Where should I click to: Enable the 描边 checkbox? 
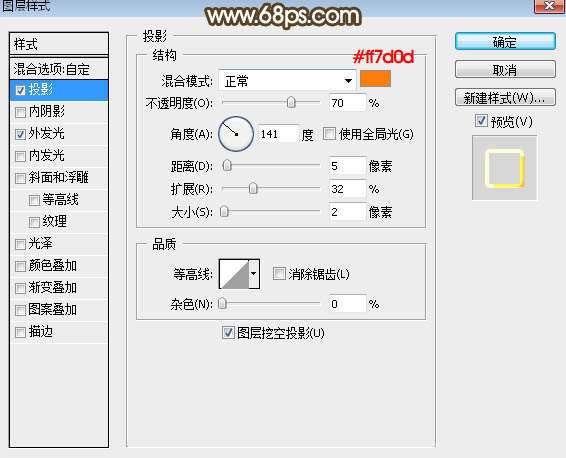click(x=20, y=332)
